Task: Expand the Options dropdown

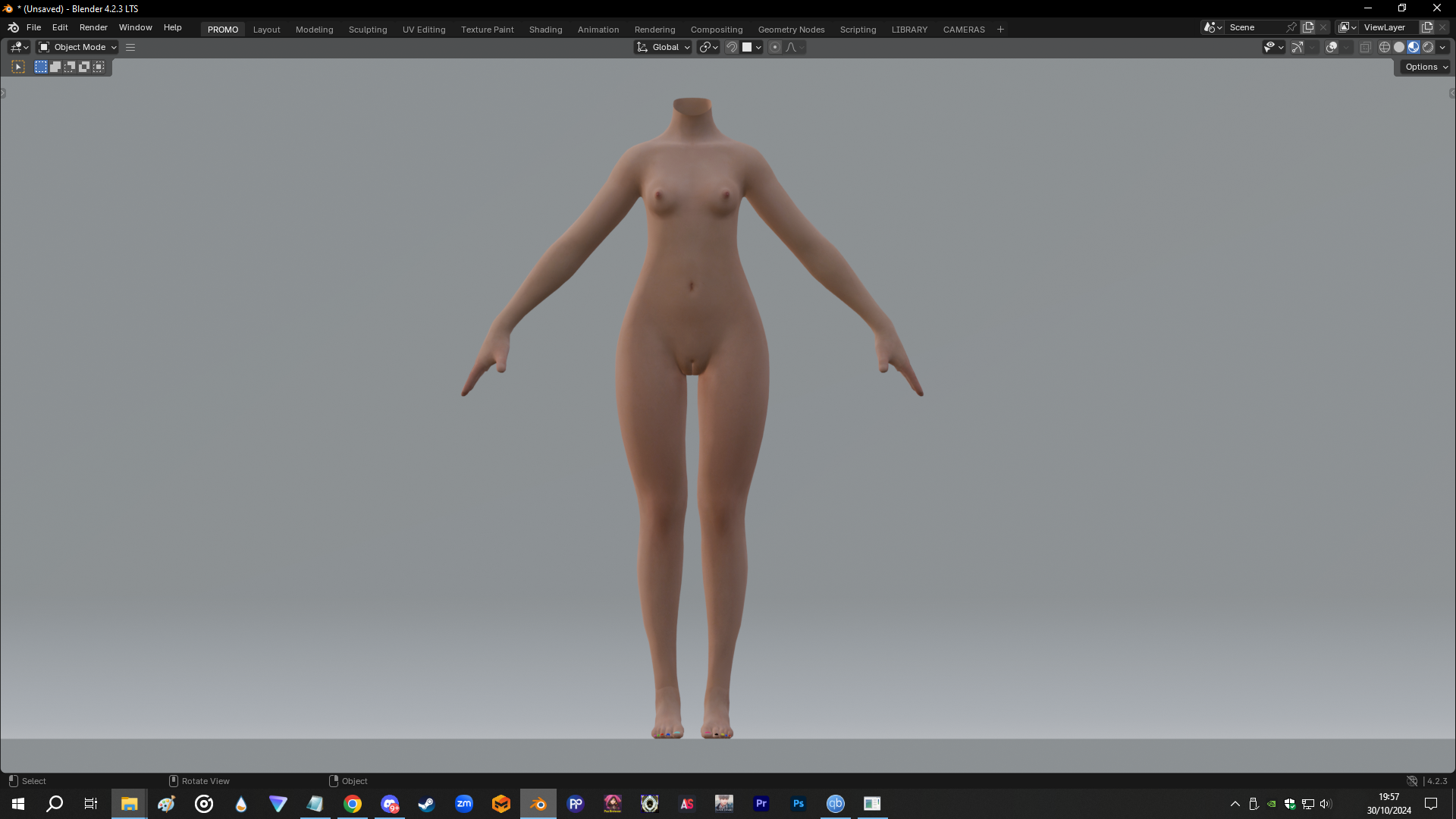Action: (1426, 67)
